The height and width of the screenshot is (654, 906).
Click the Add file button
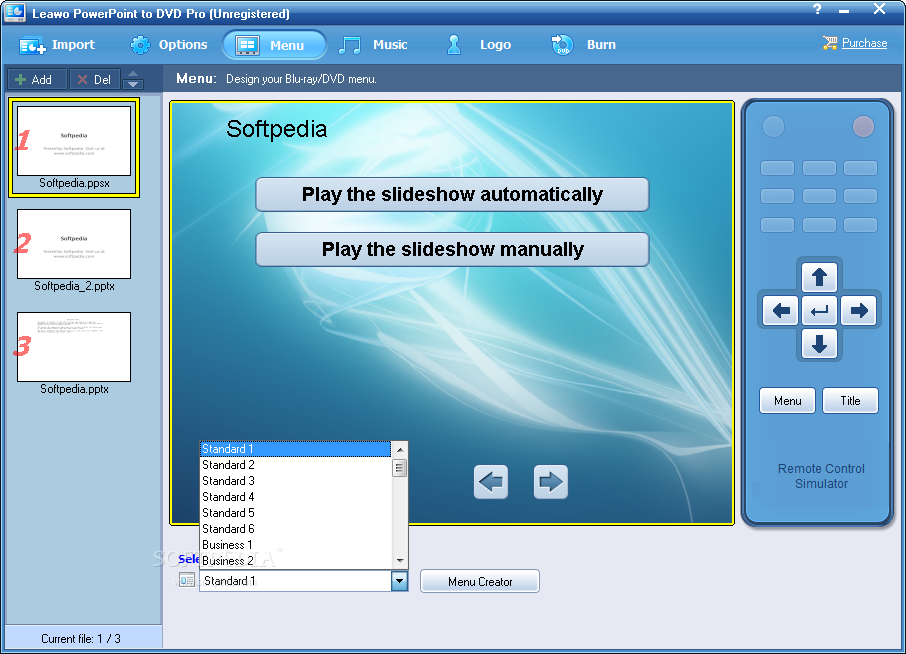[x=37, y=80]
